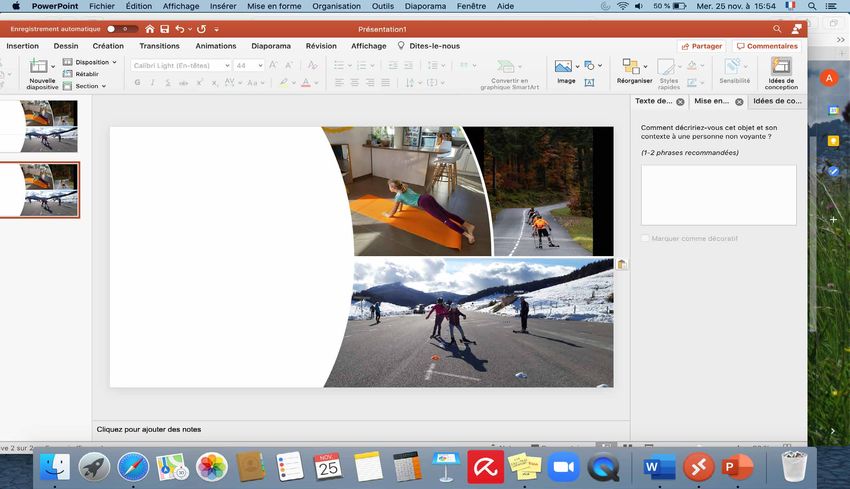
Task: Toggle Enregistrement automatique switch
Action: pyautogui.click(x=123, y=29)
